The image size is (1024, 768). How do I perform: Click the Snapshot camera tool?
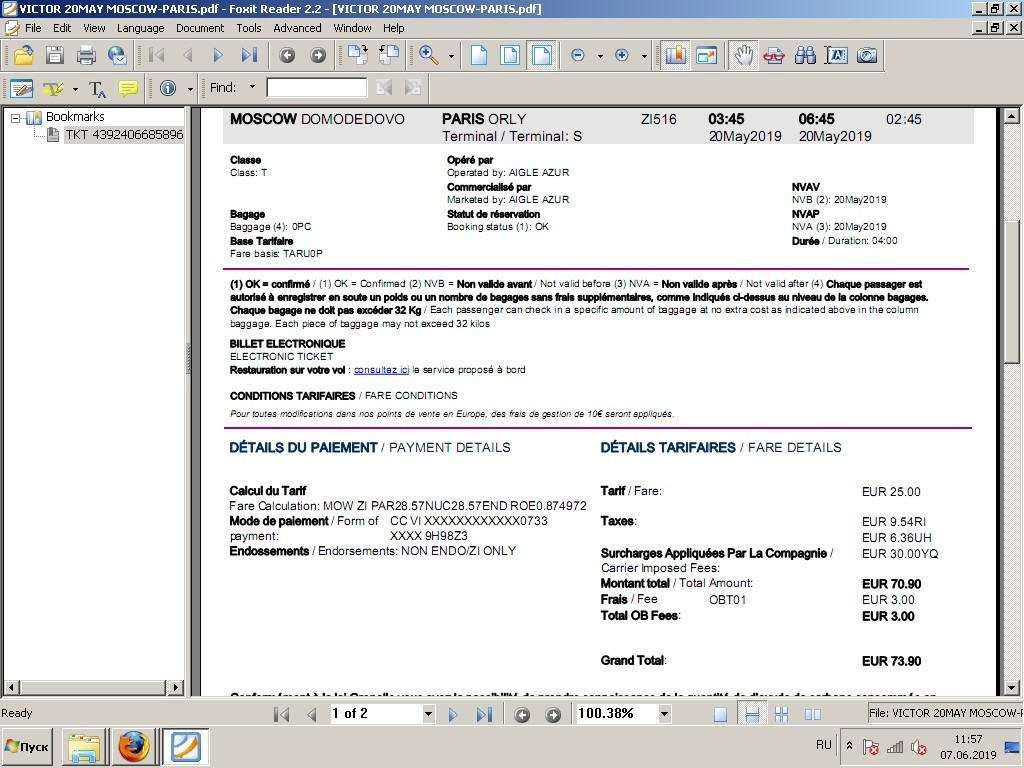pyautogui.click(x=867, y=55)
